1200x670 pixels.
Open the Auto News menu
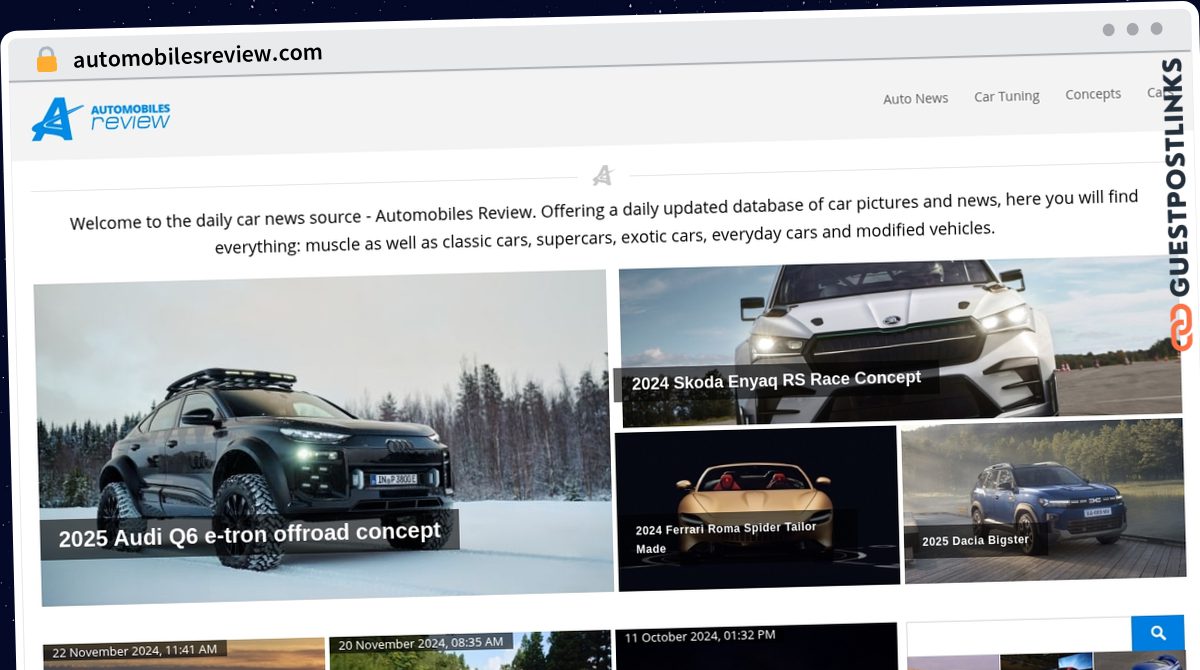[x=914, y=97]
